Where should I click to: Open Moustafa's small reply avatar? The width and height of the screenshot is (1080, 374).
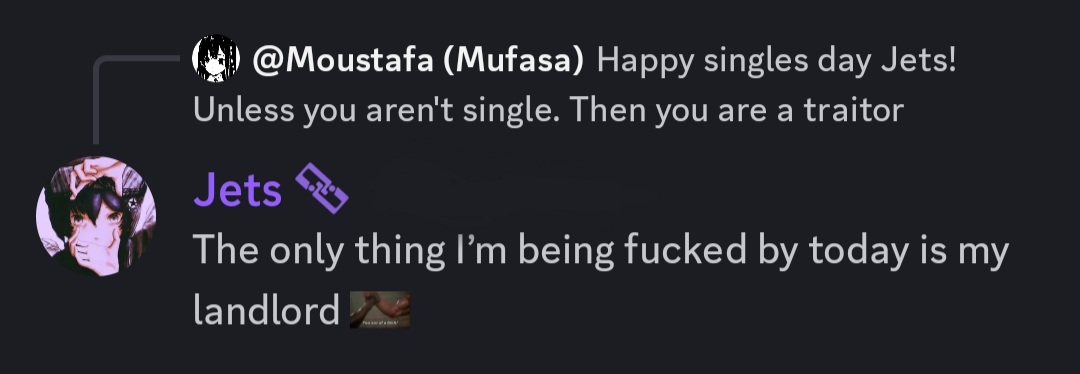pyautogui.click(x=216, y=59)
